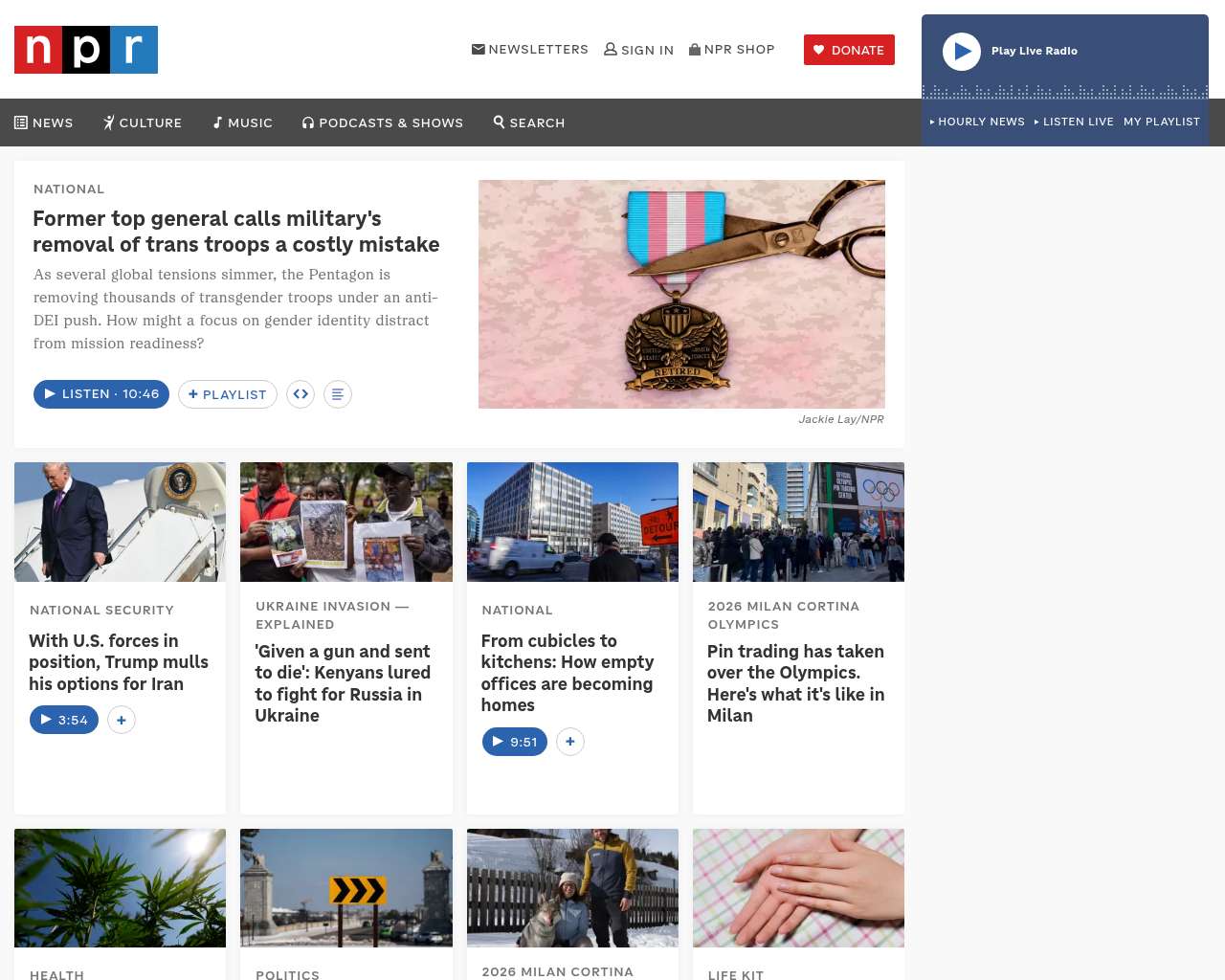Click the Olympics label above pin trading
The image size is (1225, 980).
(784, 614)
